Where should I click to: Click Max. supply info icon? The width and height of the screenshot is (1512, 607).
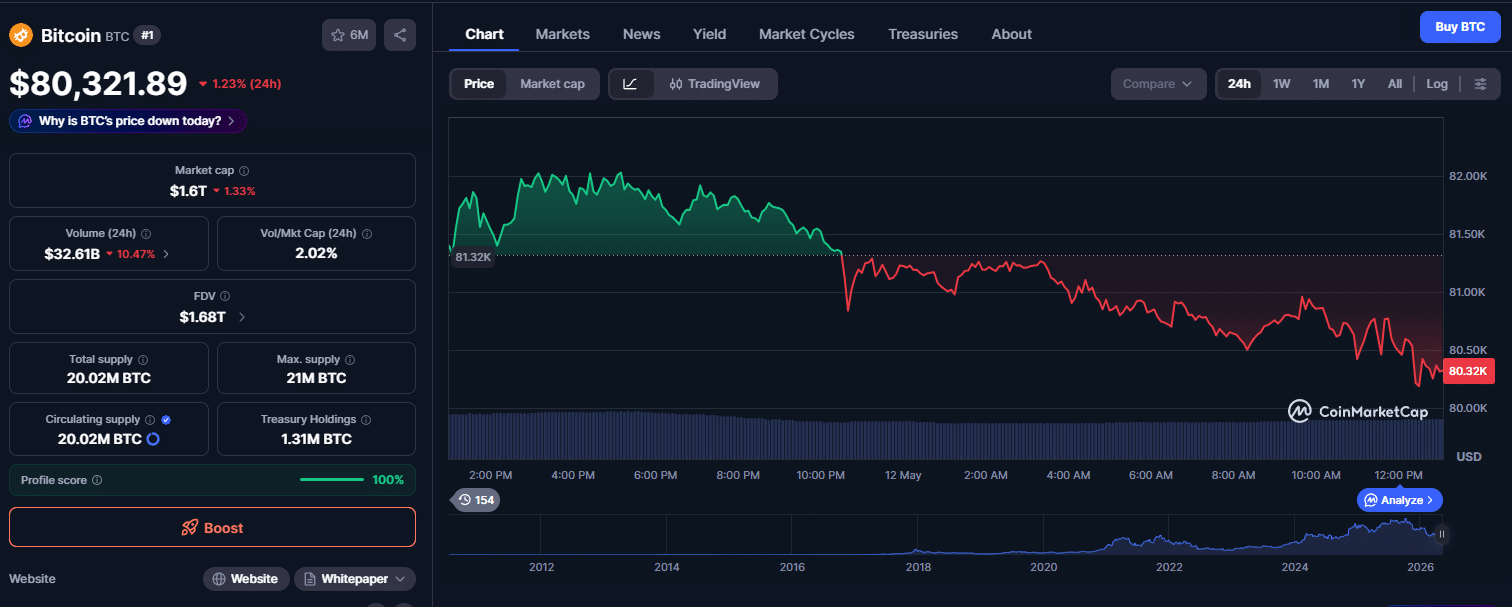pos(351,359)
